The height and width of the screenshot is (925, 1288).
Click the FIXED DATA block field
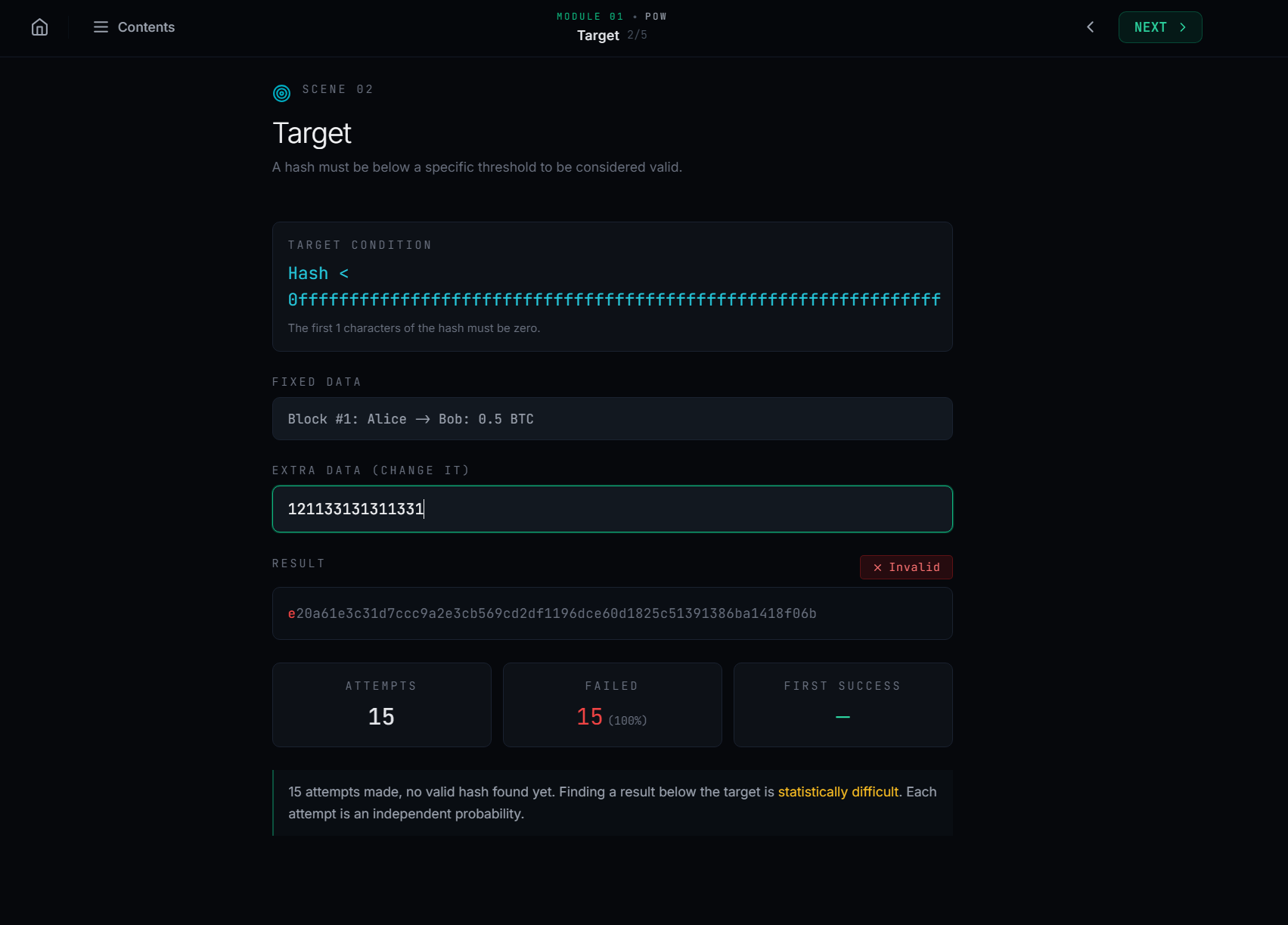612,418
